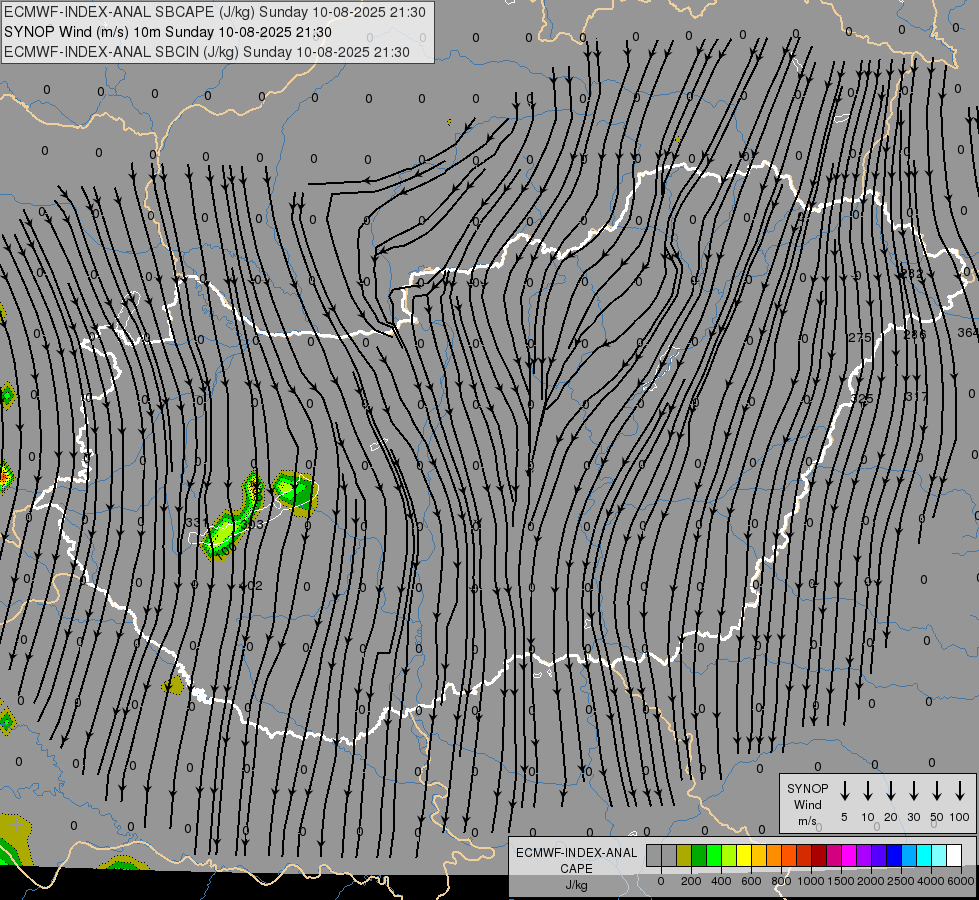Click the 331 SBCIN value near Balaton
Screen dimensions: 979x900
pos(197,522)
